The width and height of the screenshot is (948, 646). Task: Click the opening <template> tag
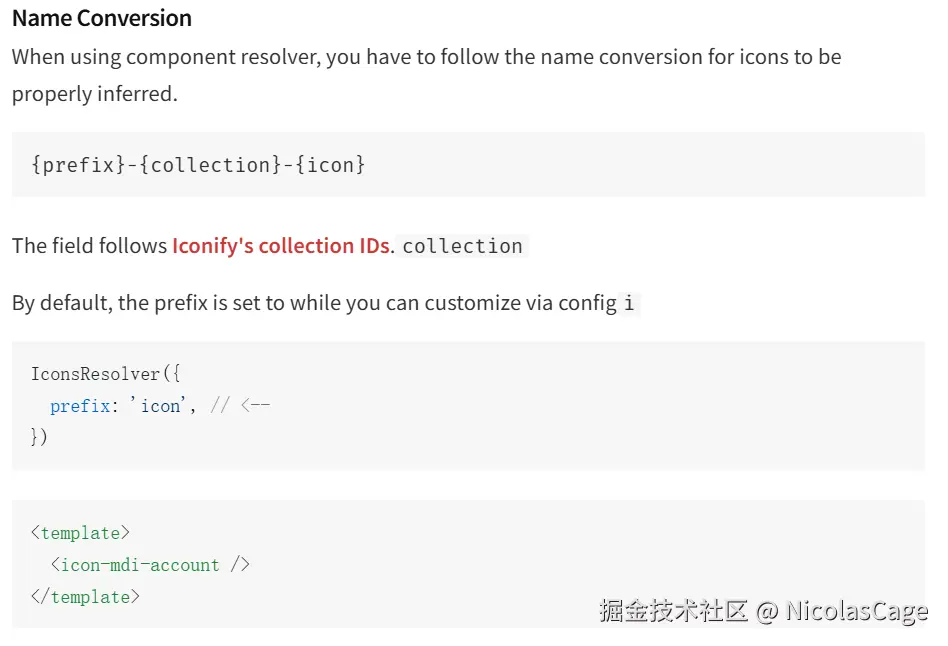[80, 533]
